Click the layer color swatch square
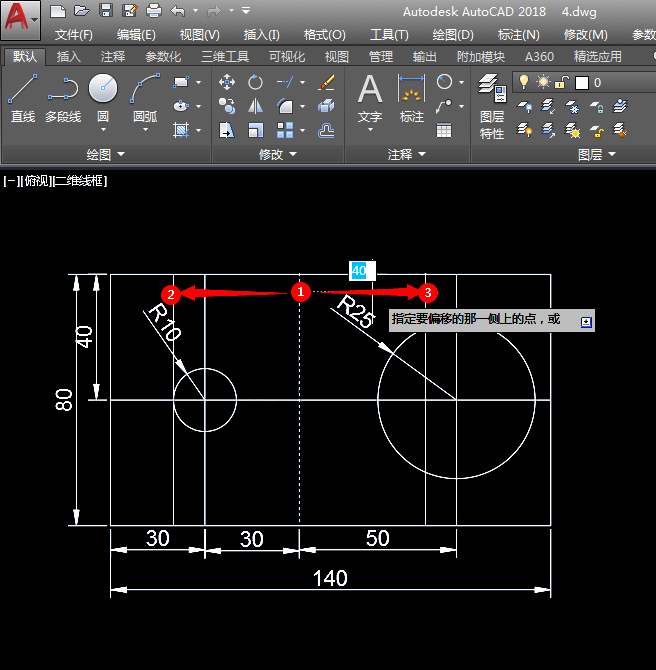The width and height of the screenshot is (656, 670). coord(581,82)
